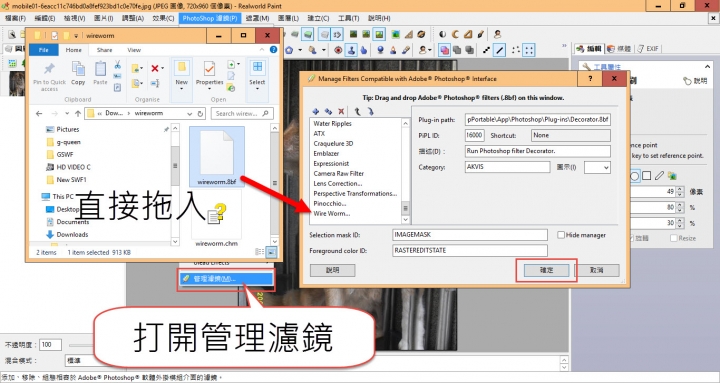Open the 工具(T) menu
This screenshot has height=383, width=720.
click(x=349, y=18)
